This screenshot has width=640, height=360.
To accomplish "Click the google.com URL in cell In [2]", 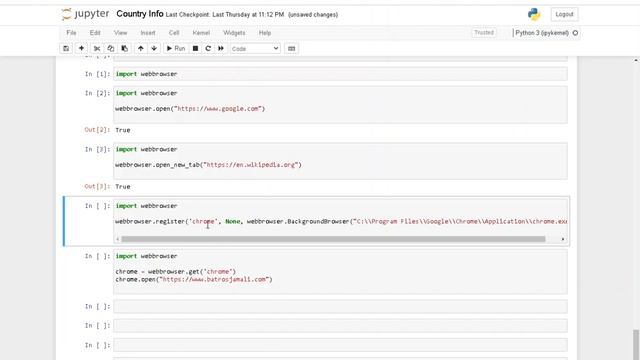I will tap(220, 109).
